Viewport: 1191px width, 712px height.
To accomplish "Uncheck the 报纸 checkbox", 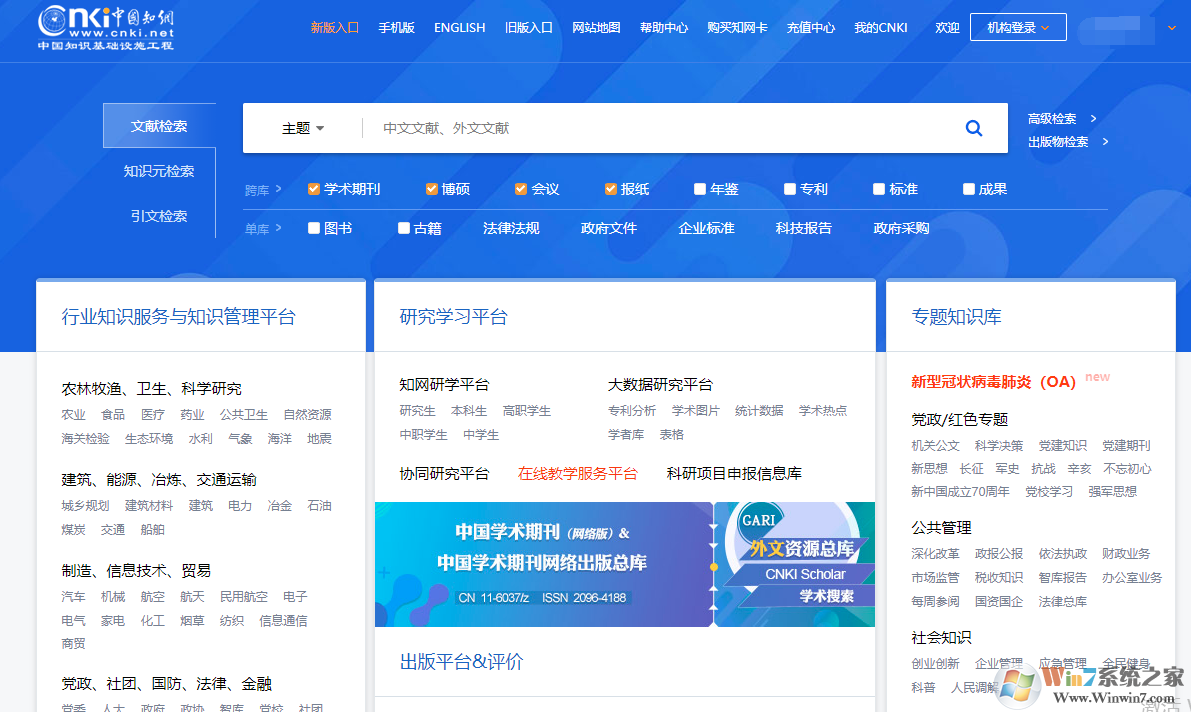I will (610, 189).
